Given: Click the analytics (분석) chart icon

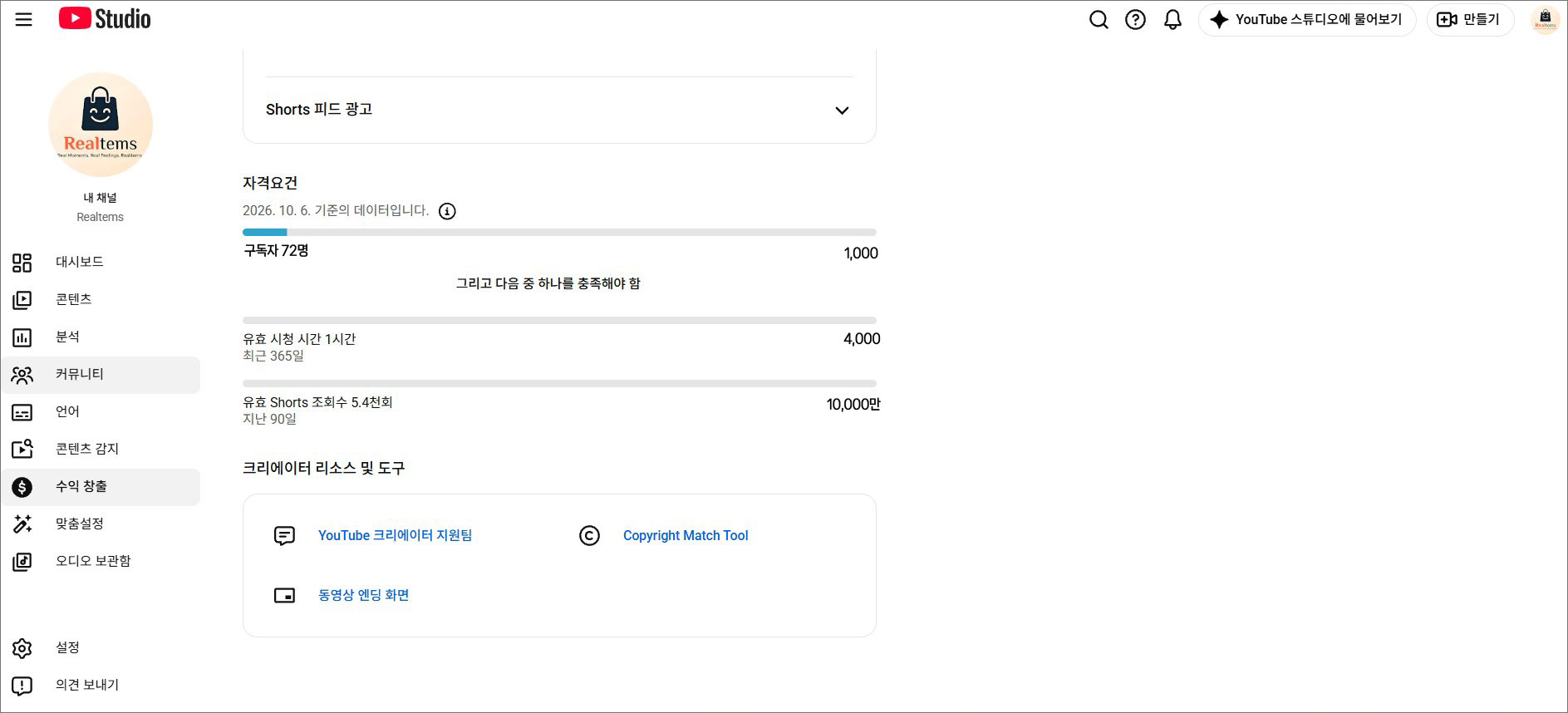Looking at the screenshot, I should pos(22,337).
